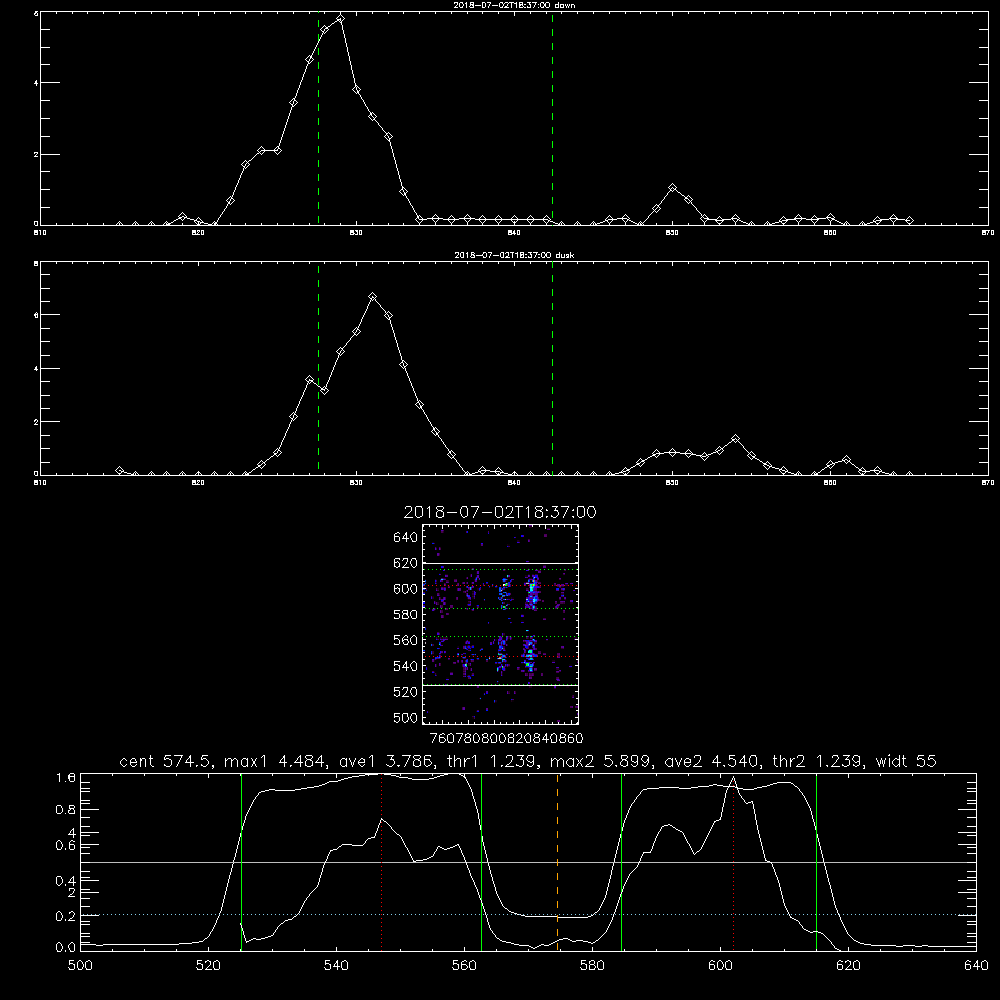Click the '0.2' label on bottom plot y-axis

click(x=66, y=916)
